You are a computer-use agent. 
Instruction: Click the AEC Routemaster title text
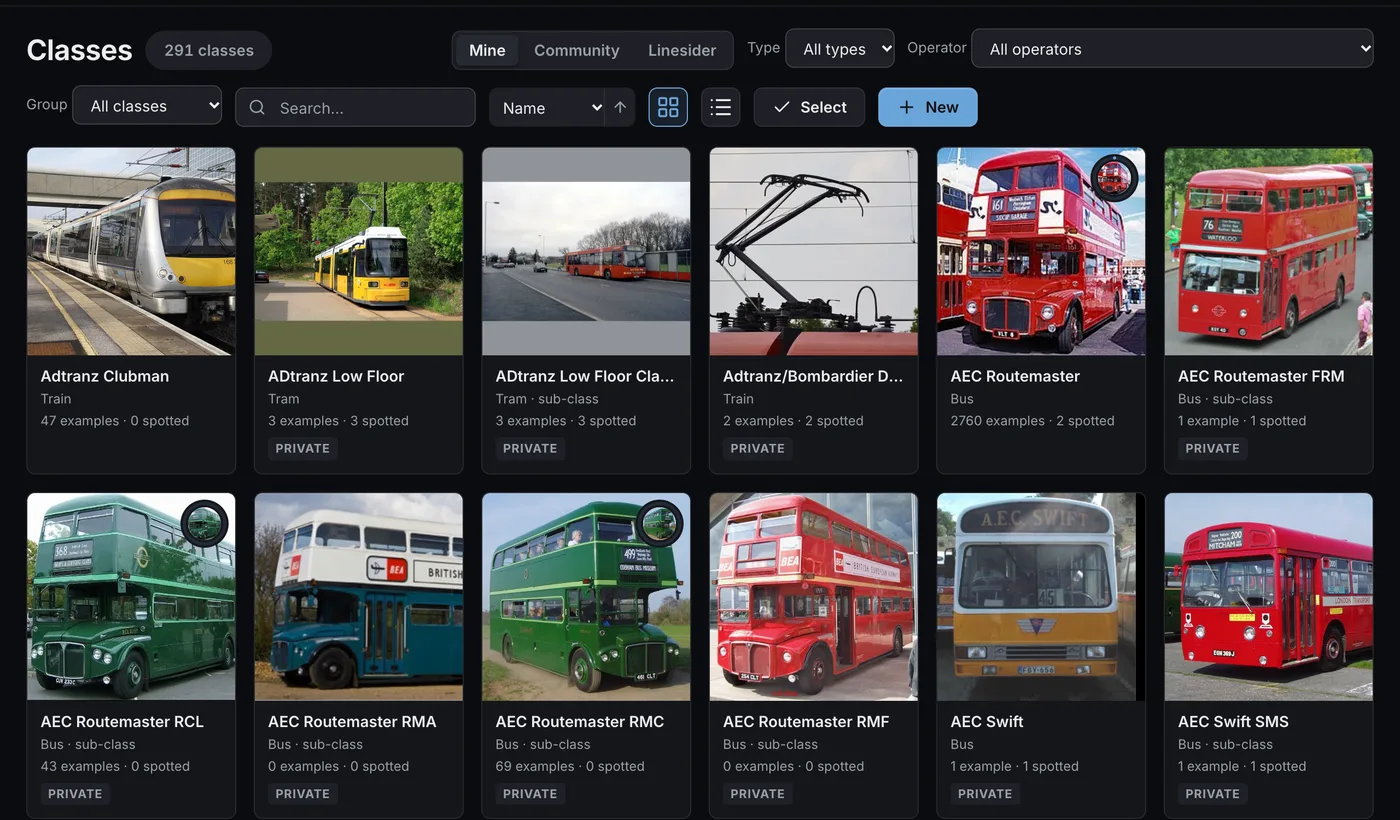(1015, 376)
